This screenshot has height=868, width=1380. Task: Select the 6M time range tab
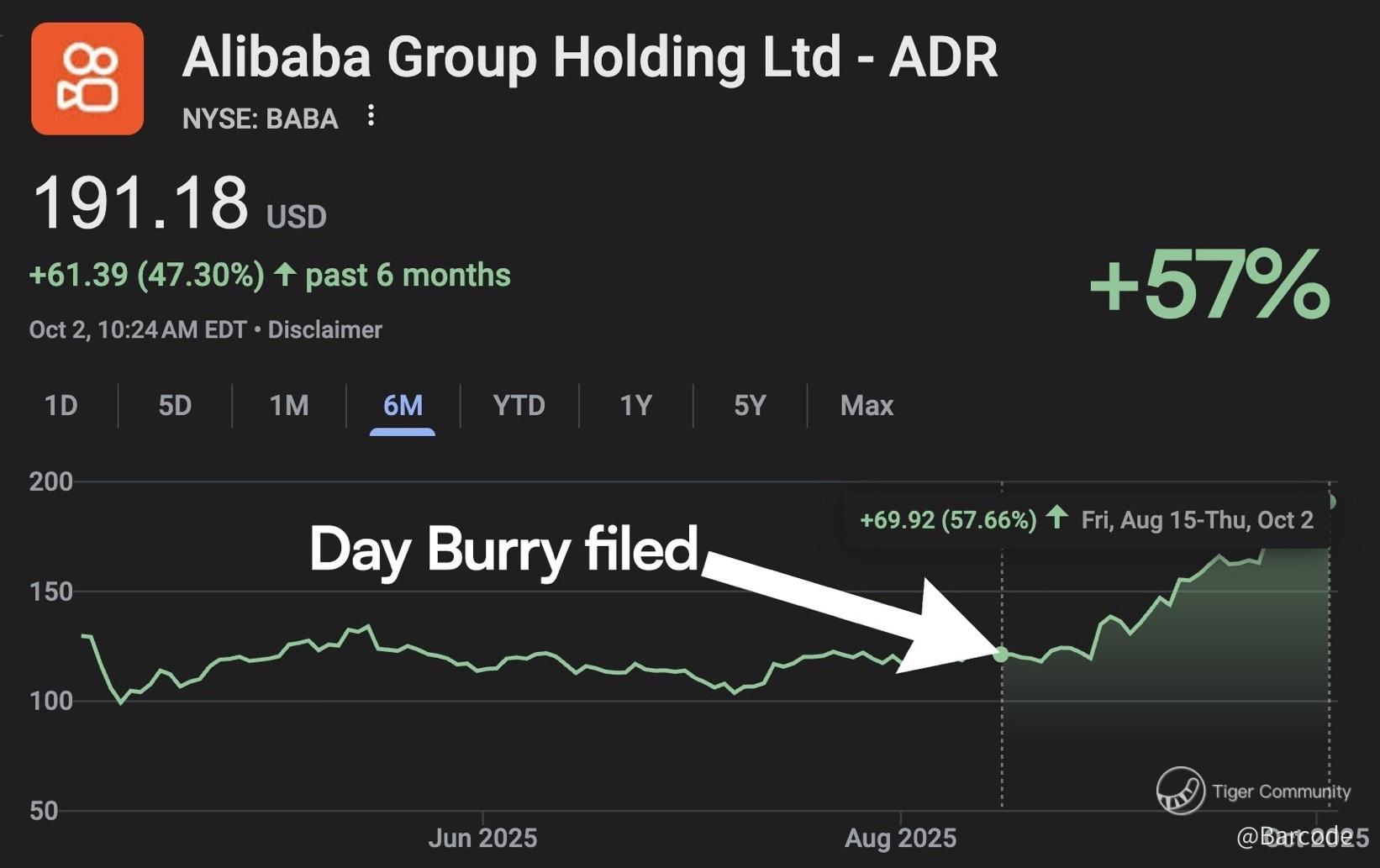[403, 406]
